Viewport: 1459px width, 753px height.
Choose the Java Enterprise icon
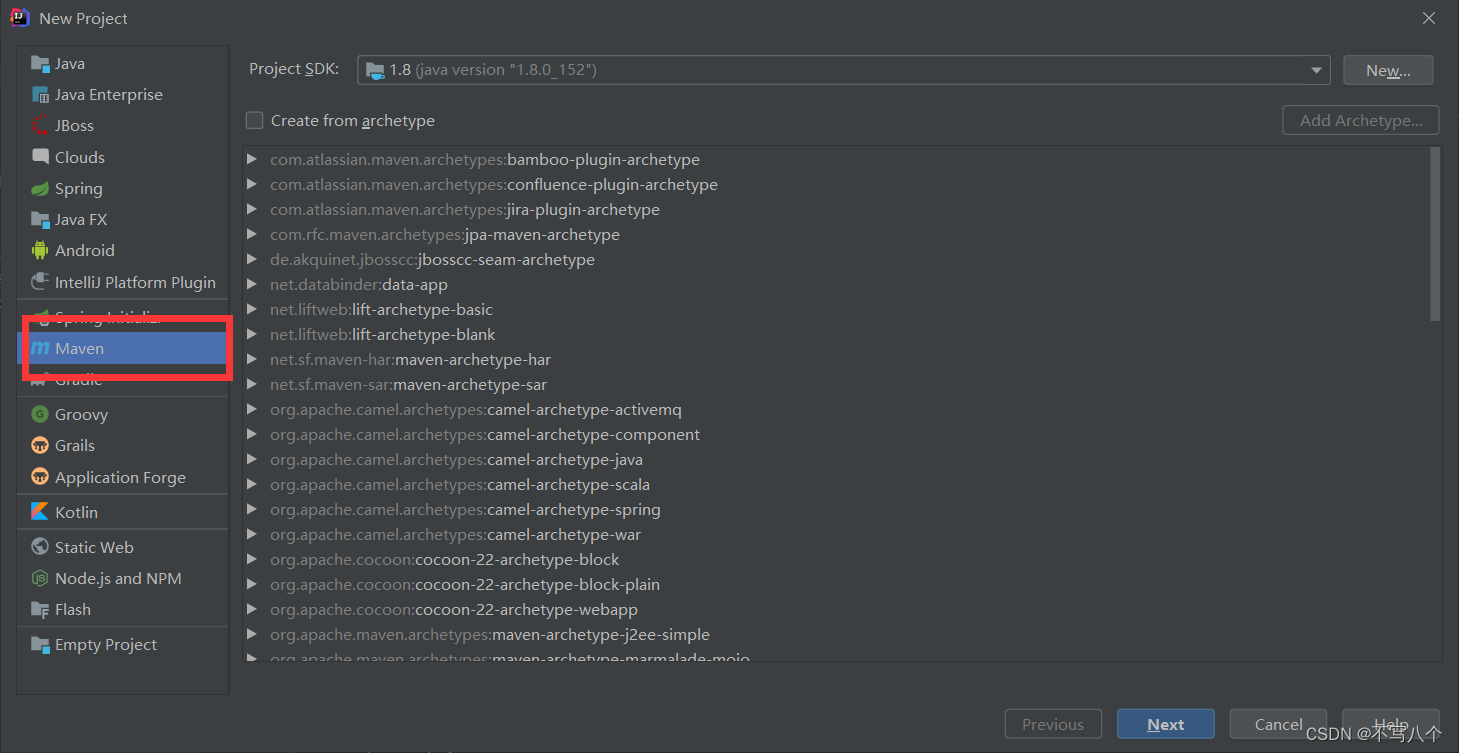[x=40, y=95]
